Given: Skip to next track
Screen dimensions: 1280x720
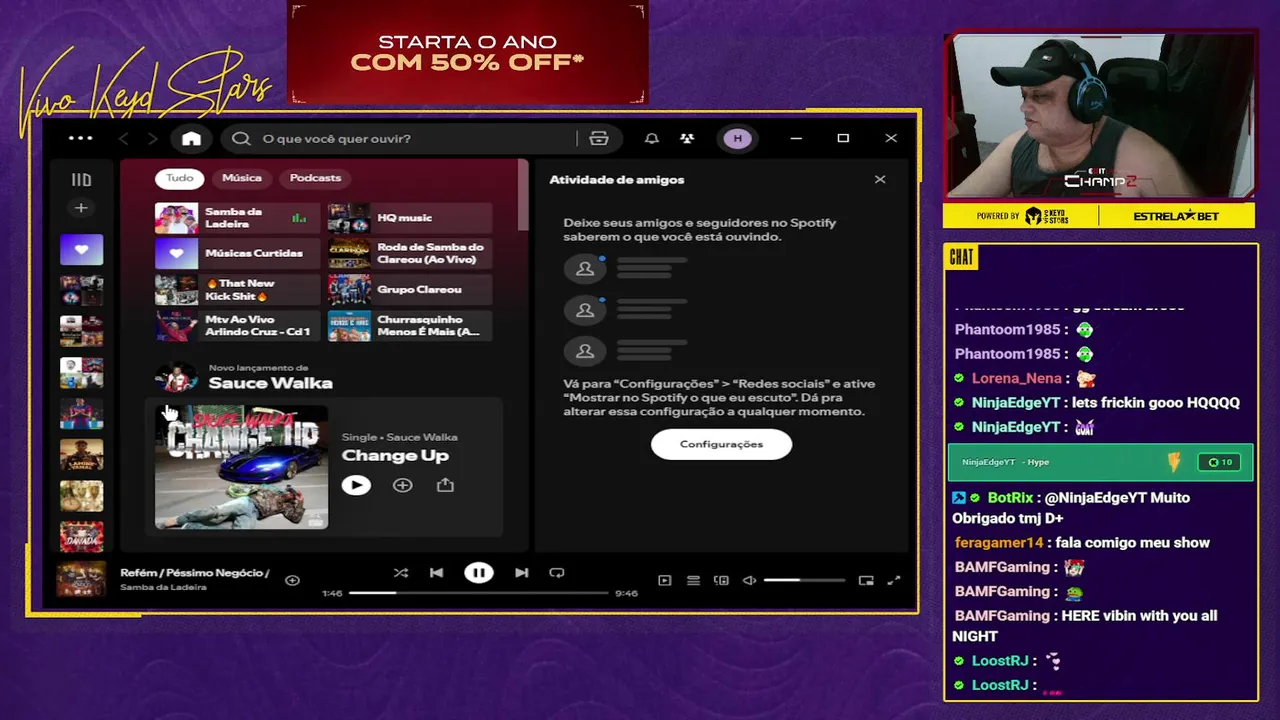Looking at the screenshot, I should pyautogui.click(x=521, y=573).
